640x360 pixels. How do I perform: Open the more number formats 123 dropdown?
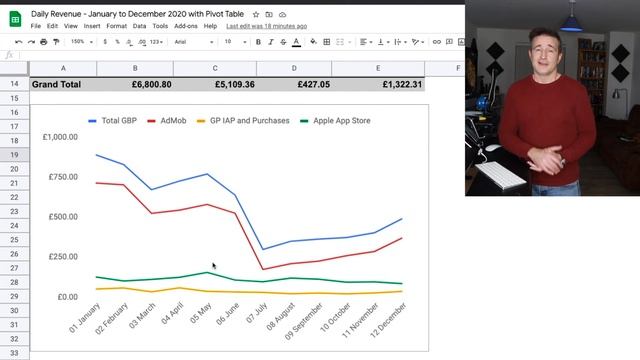click(156, 42)
